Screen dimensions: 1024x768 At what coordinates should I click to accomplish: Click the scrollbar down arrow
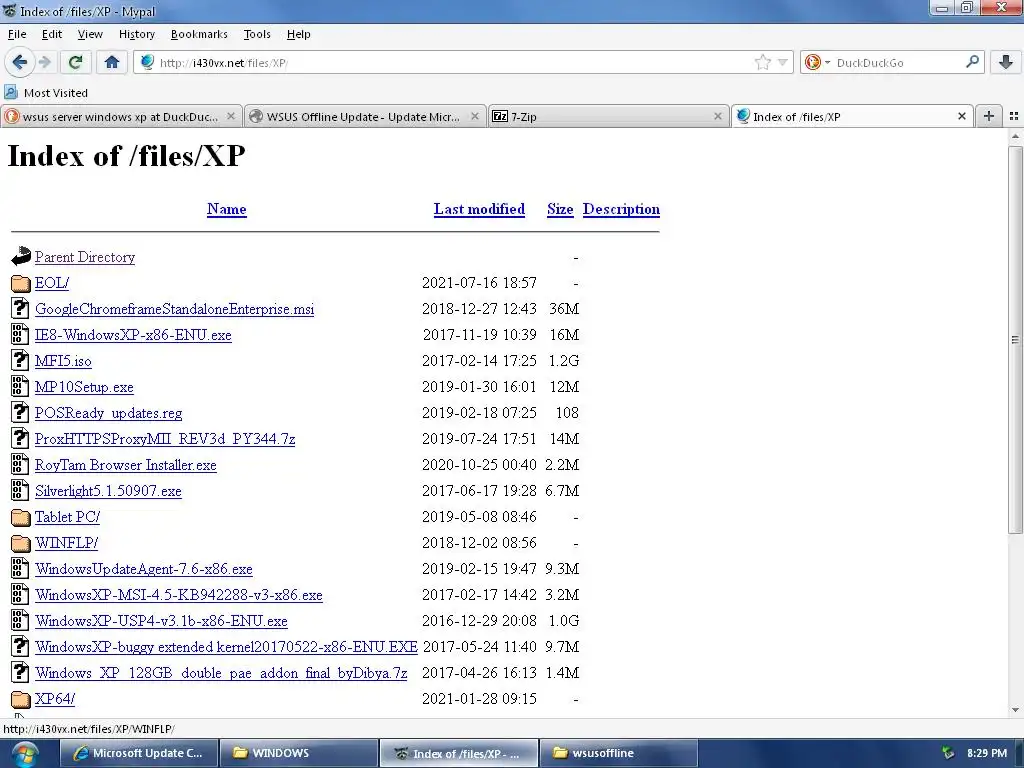[x=1015, y=710]
